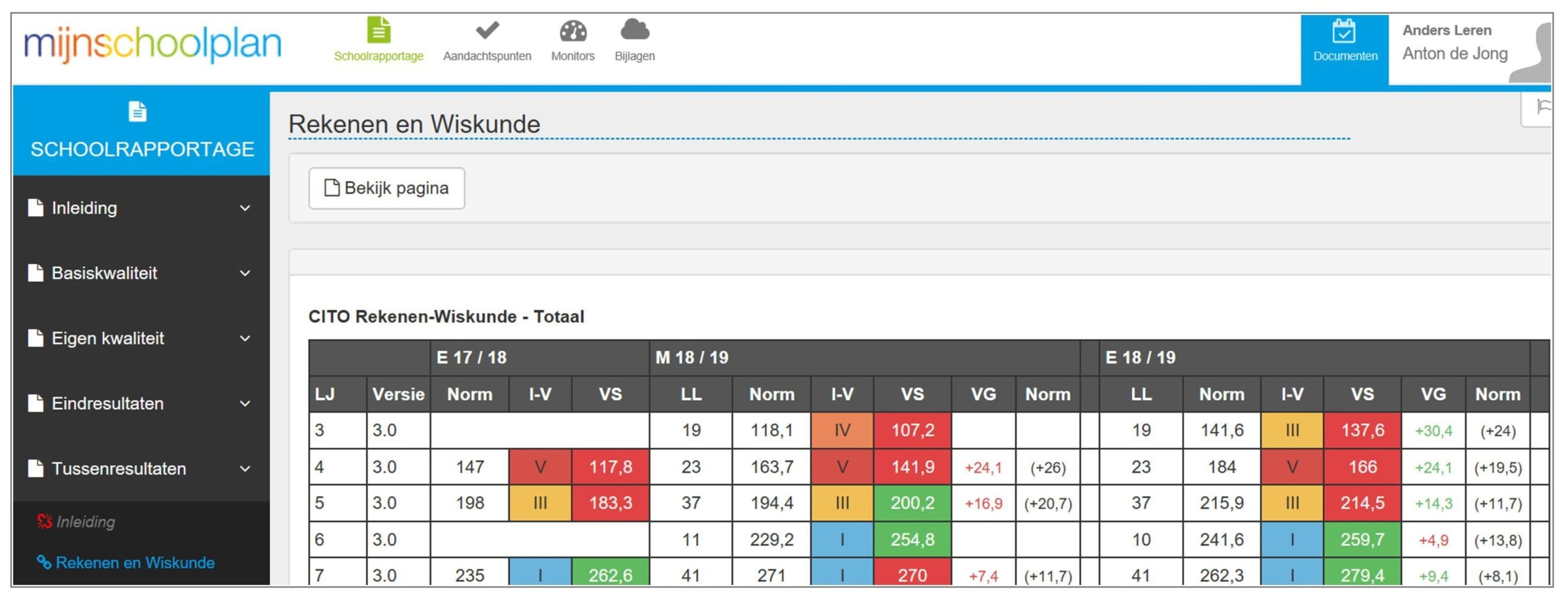Viewport: 1568px width, 600px height.
Task: Click the orange IV cell for LJ 3
Action: point(842,430)
